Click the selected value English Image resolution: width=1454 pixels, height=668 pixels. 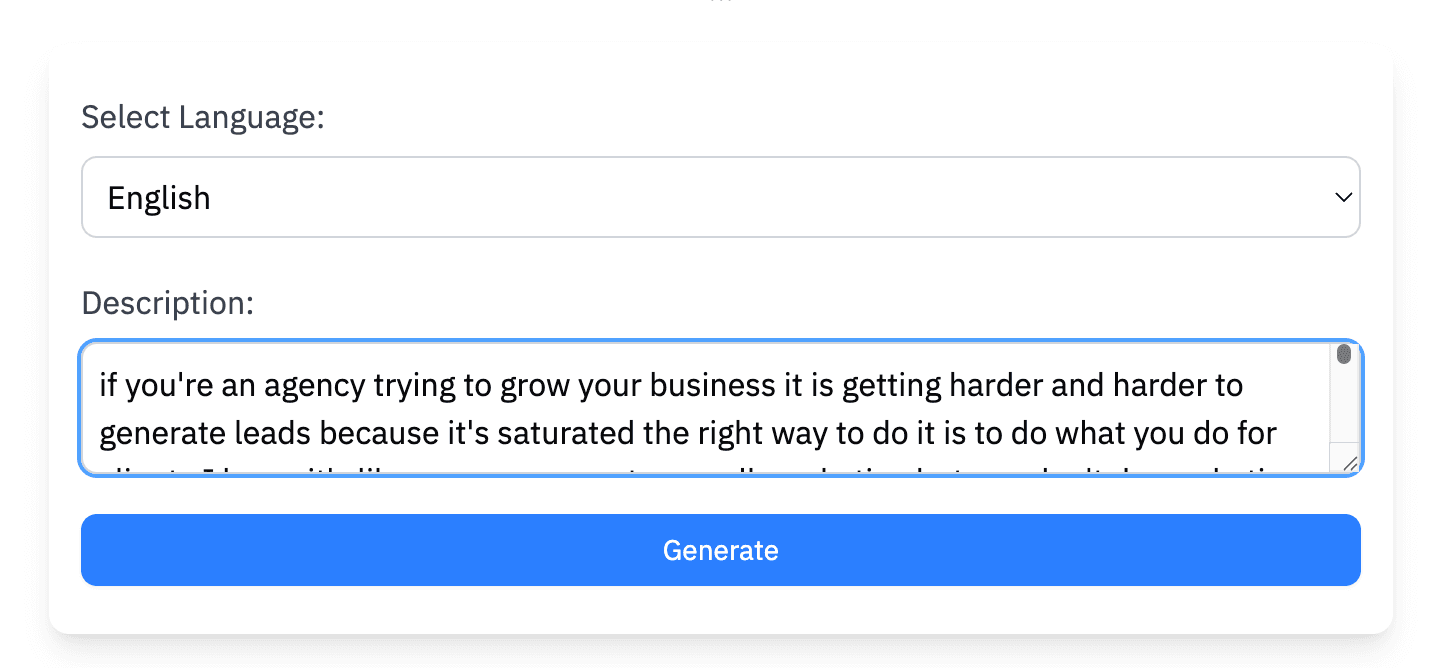(159, 198)
